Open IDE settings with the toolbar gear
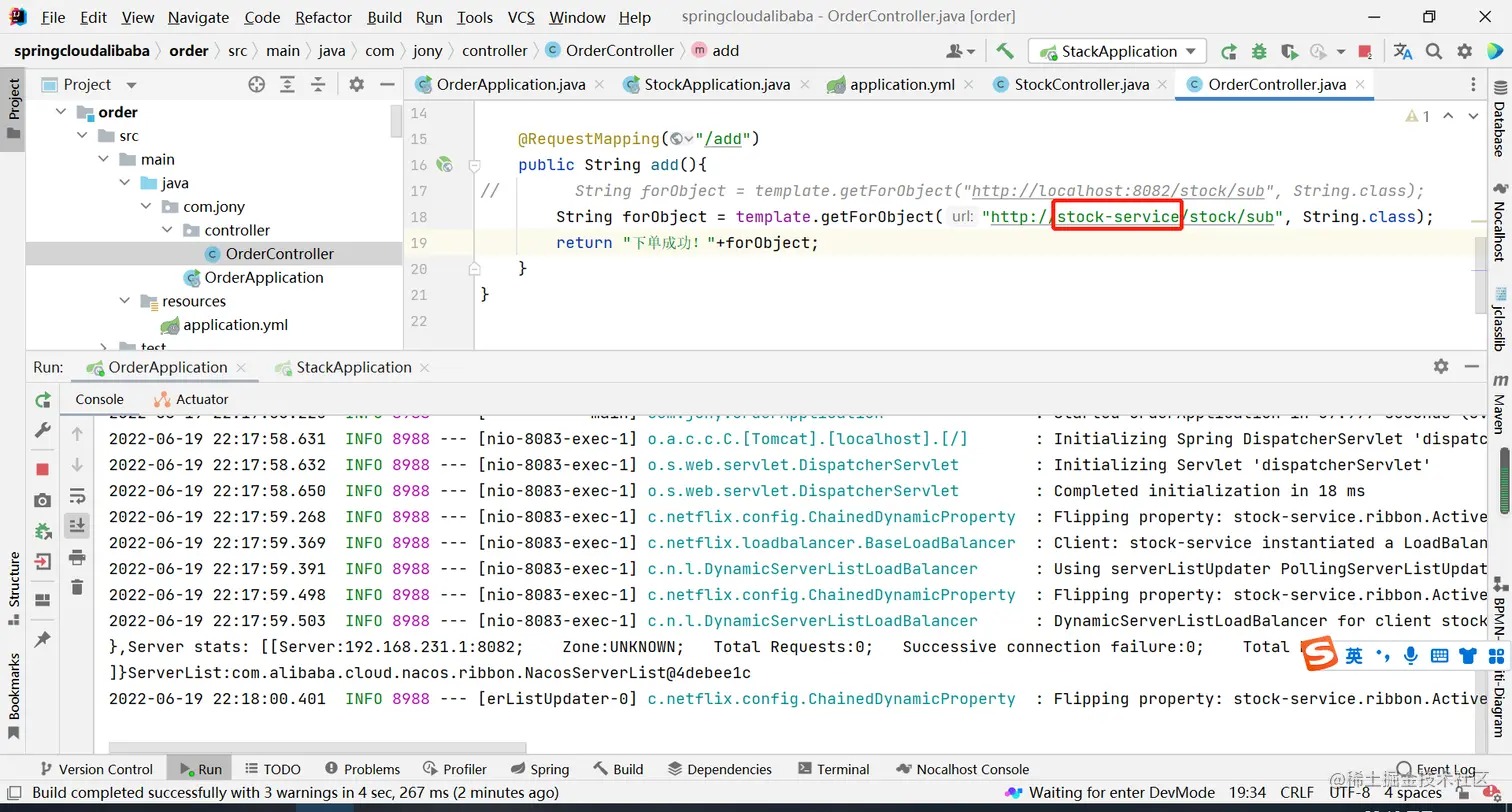 point(1465,51)
